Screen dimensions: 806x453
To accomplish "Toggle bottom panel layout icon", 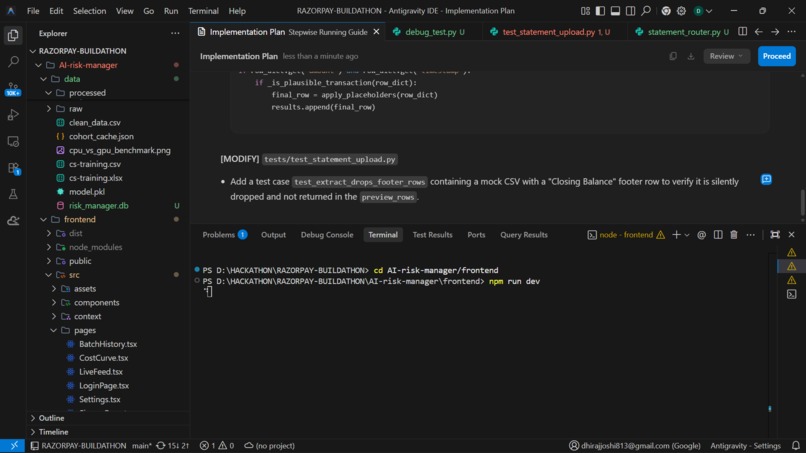I will coord(615,11).
